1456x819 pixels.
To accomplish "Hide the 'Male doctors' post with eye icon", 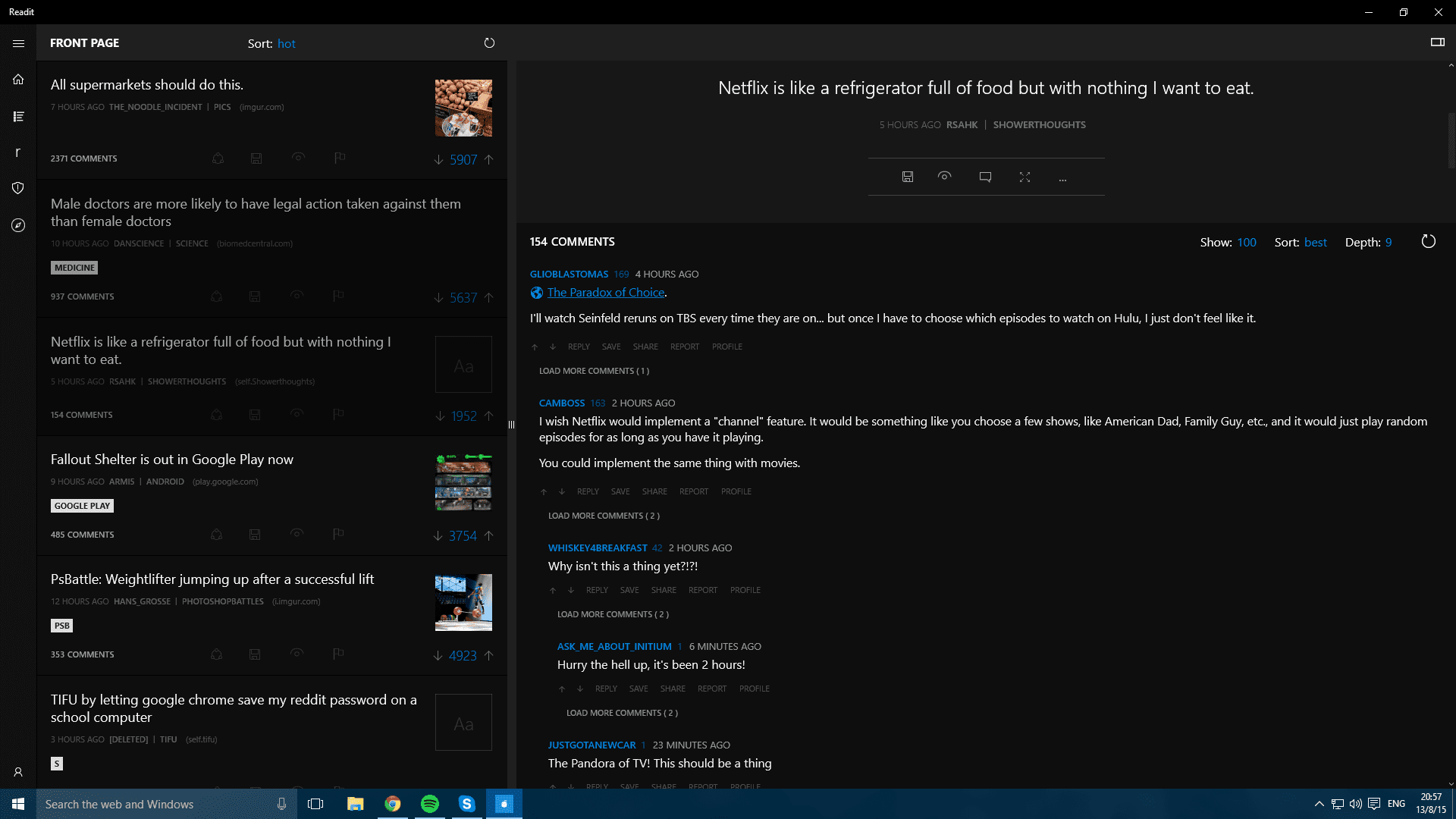I will (297, 295).
